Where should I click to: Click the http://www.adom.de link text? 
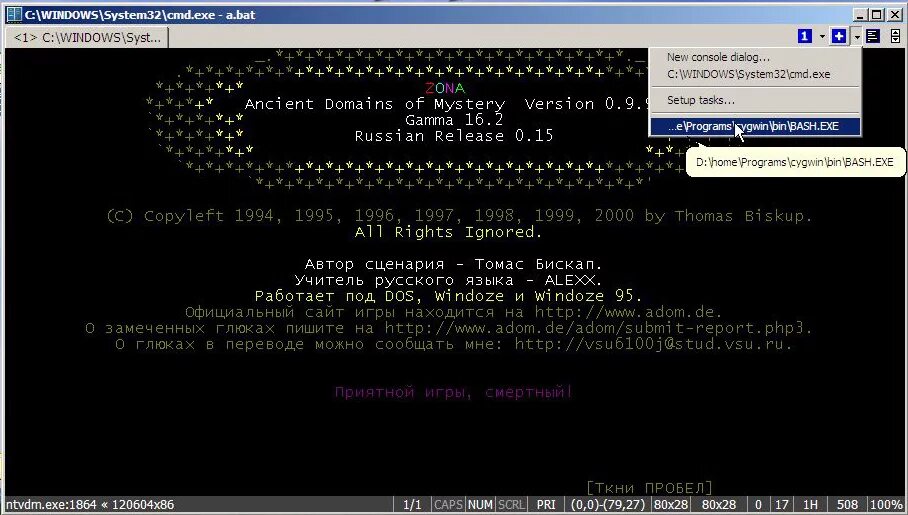coord(627,312)
